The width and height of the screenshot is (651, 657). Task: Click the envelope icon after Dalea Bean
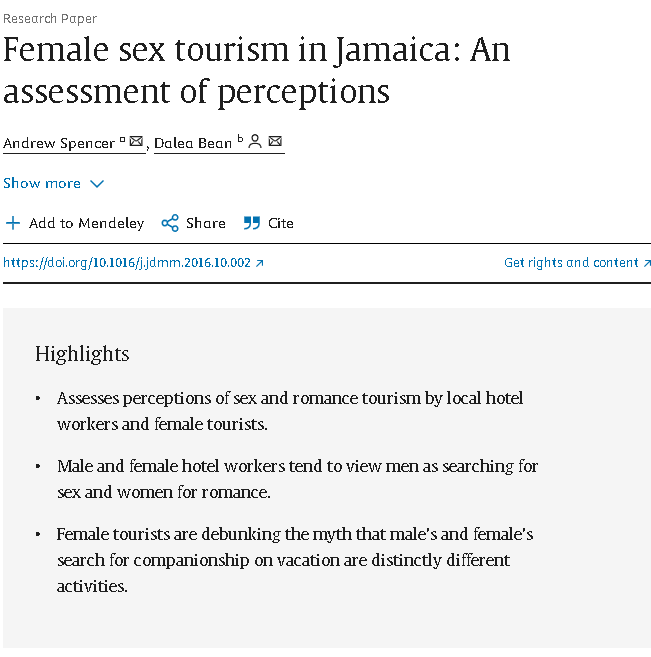275,141
